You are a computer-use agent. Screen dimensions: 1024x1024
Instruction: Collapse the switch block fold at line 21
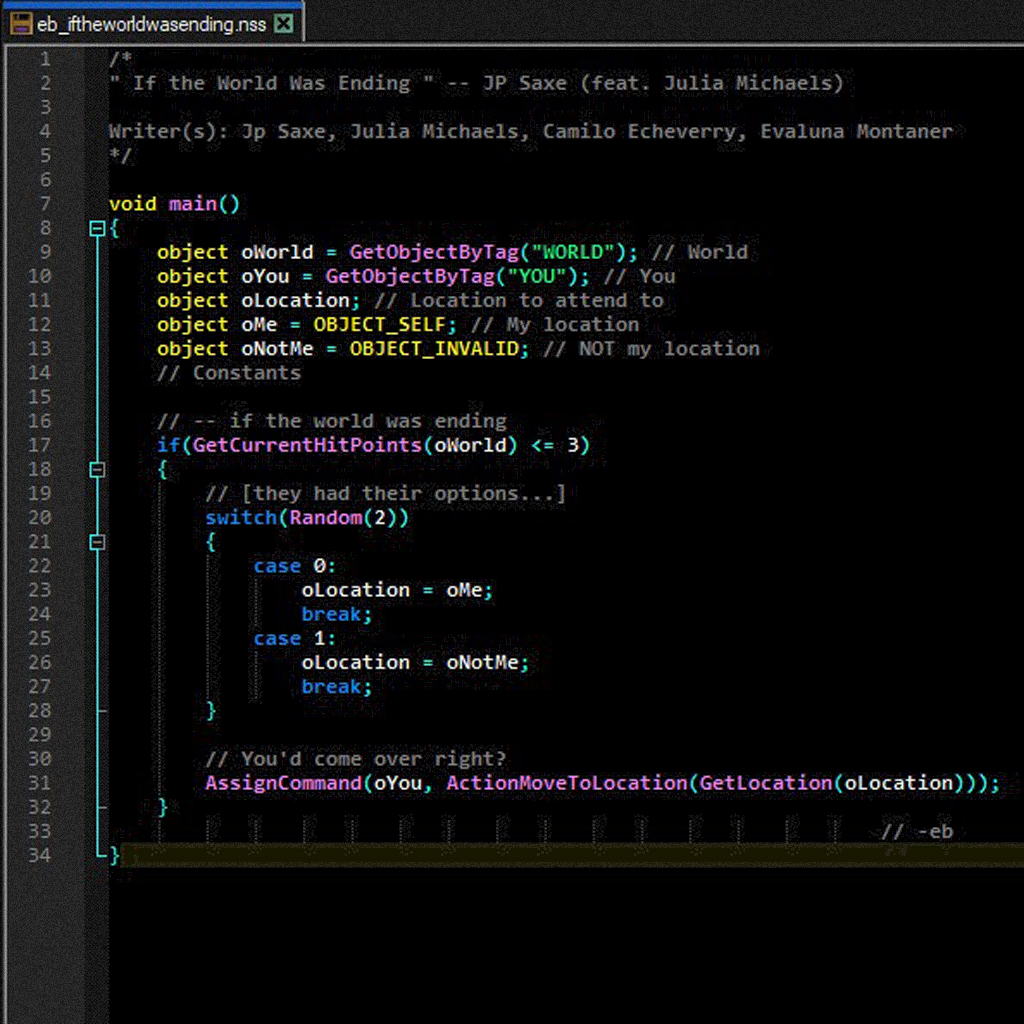[x=96, y=541]
